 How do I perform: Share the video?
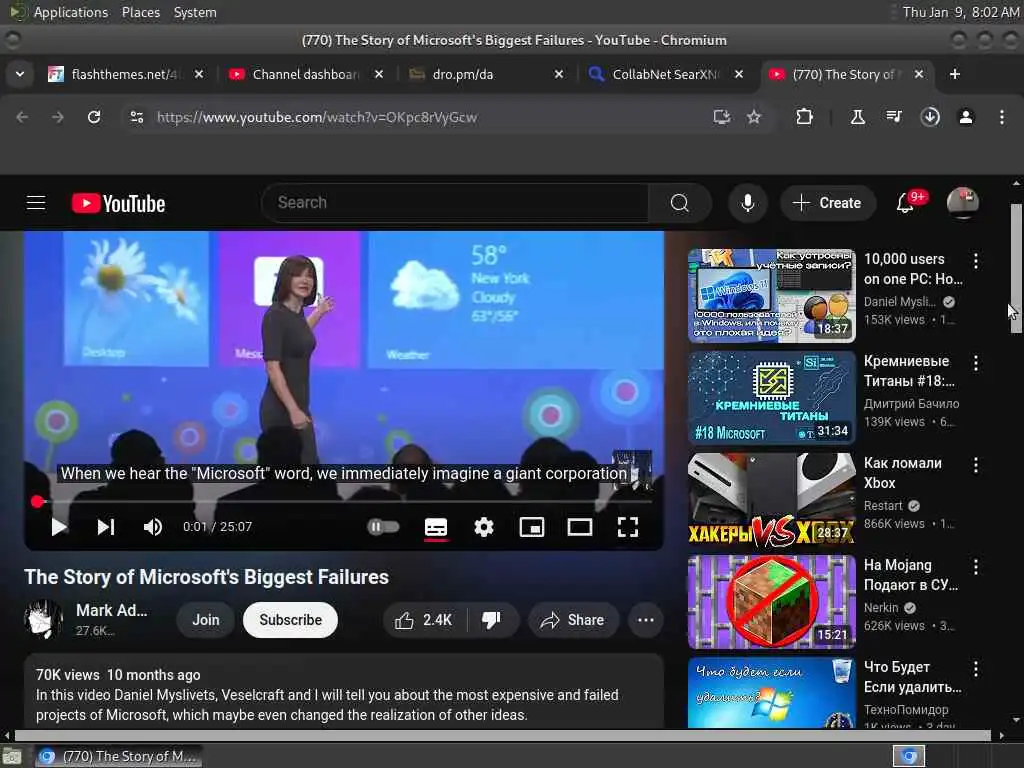[572, 620]
